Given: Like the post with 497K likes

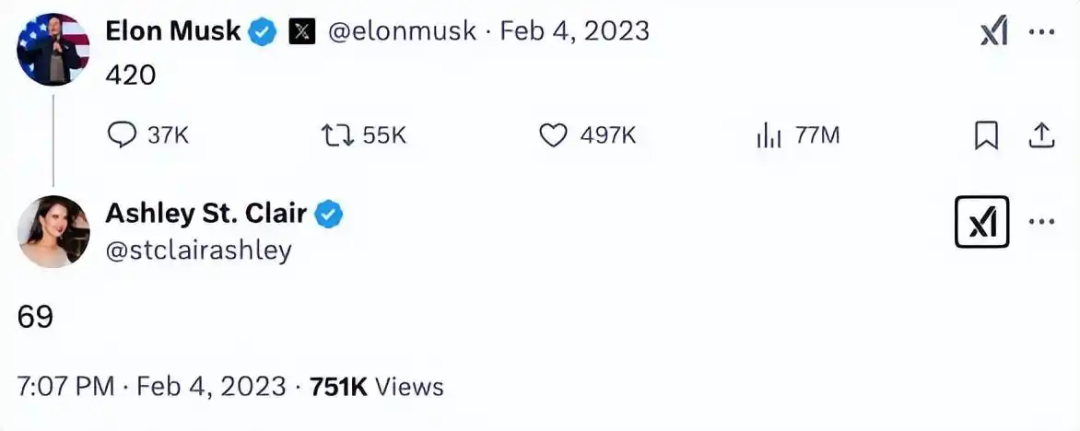Looking at the screenshot, I should click(x=553, y=135).
